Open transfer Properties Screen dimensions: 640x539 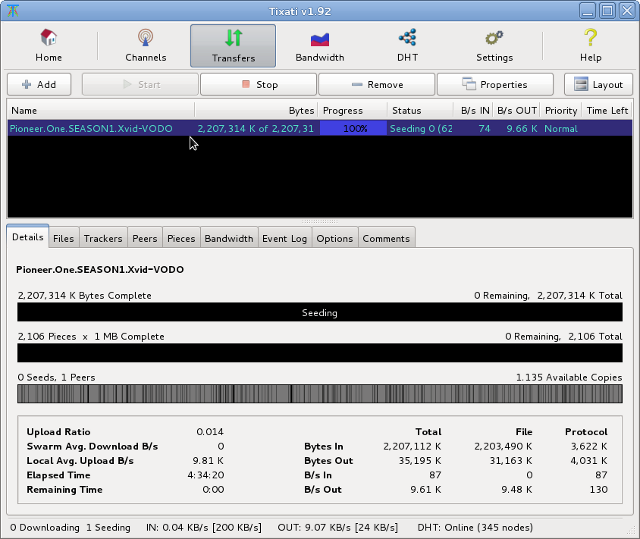[x=495, y=84]
